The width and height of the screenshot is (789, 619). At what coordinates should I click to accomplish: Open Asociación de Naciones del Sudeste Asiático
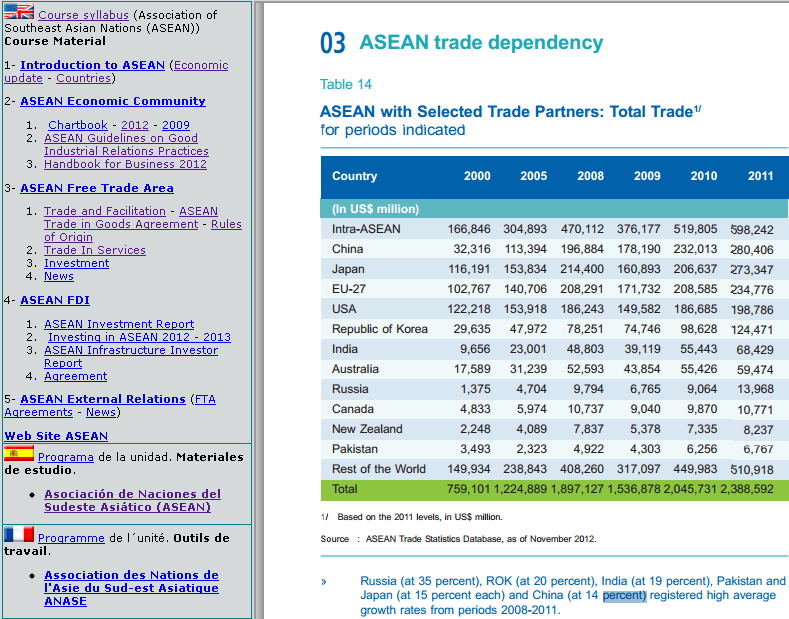pos(132,500)
